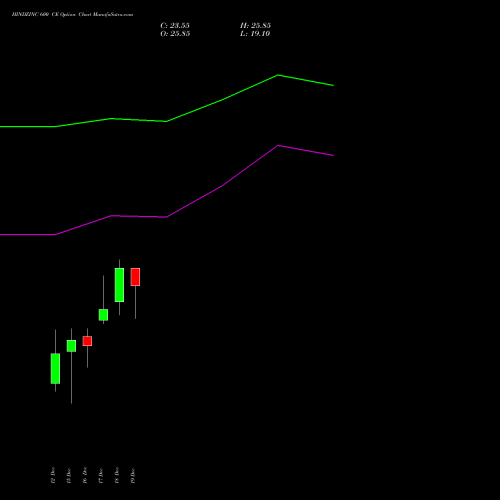Click the 18 Dec date label
This screenshot has height=500, width=500.
(x=117, y=475)
